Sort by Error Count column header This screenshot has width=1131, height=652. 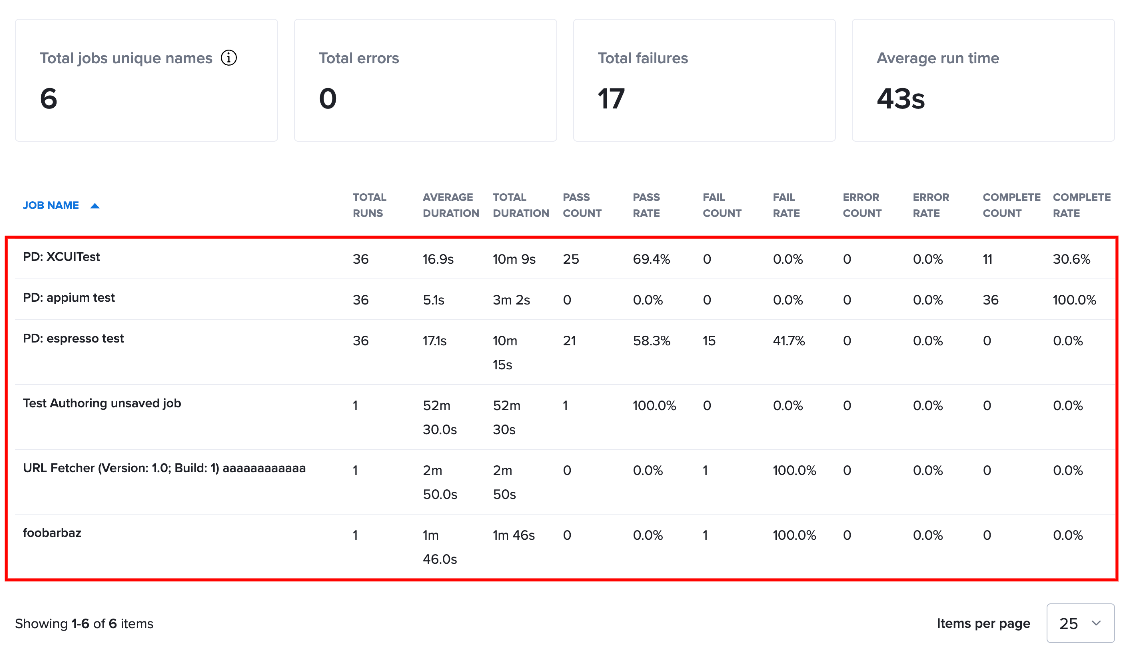coord(862,205)
